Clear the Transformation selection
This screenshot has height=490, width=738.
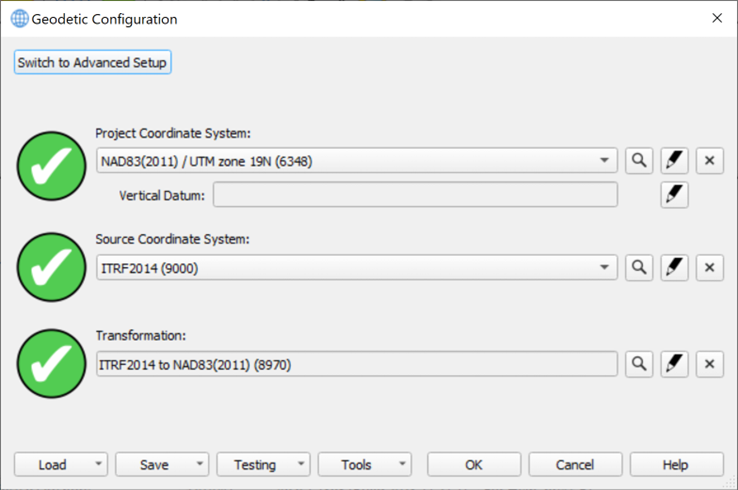pyautogui.click(x=709, y=364)
